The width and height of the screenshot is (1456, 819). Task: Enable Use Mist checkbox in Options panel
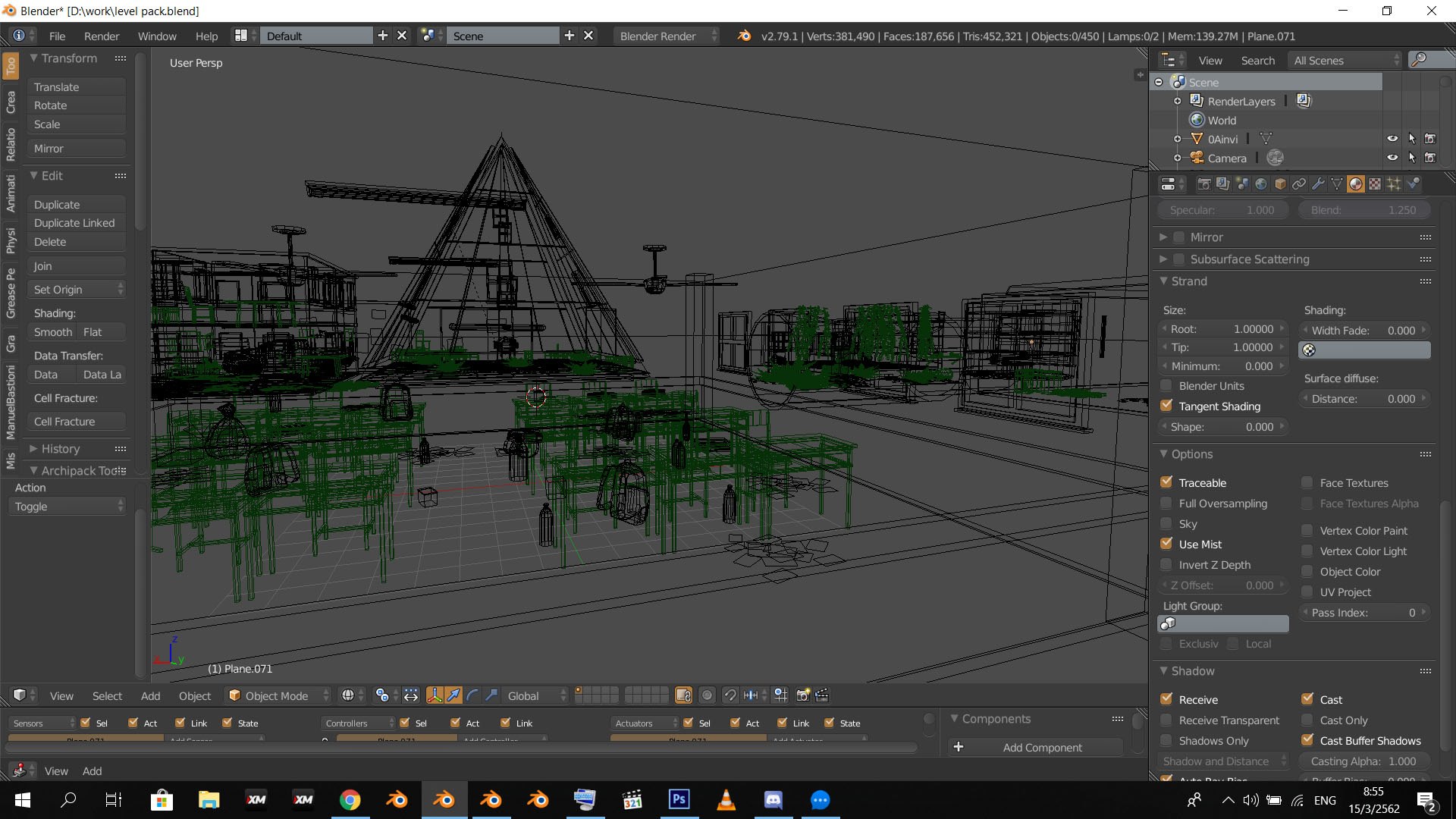coord(1166,544)
